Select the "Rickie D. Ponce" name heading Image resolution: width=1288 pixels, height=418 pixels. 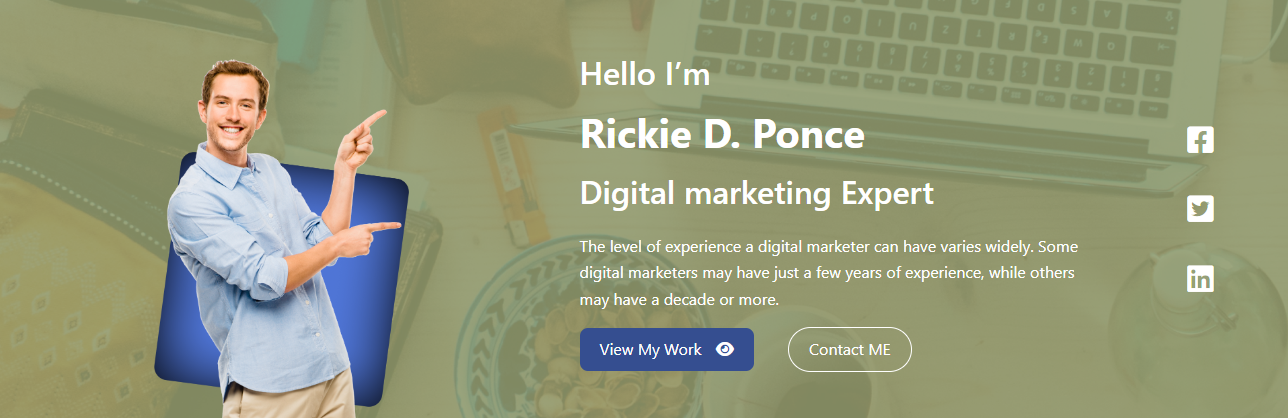[x=722, y=135]
